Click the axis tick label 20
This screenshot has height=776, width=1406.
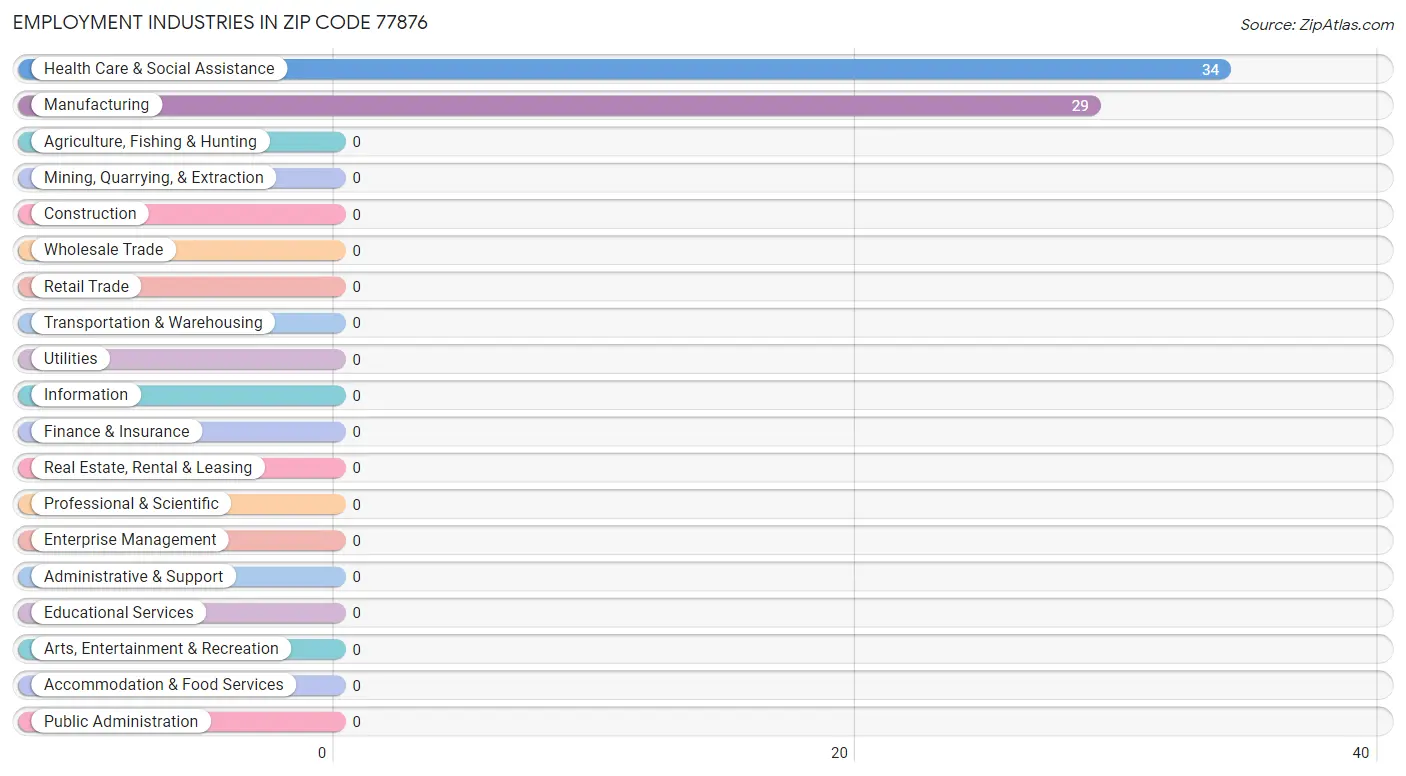(840, 753)
